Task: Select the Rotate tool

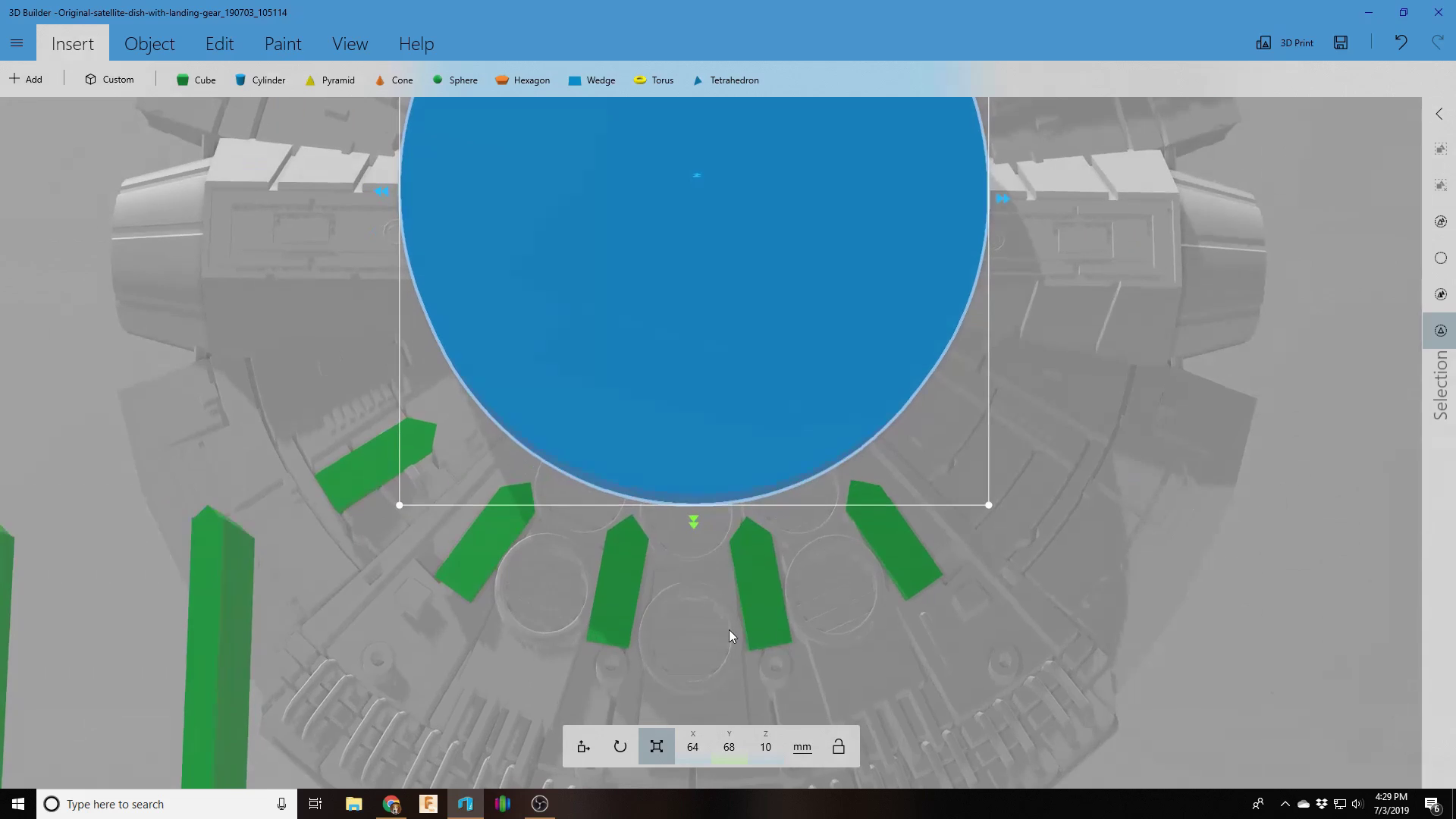Action: click(620, 747)
